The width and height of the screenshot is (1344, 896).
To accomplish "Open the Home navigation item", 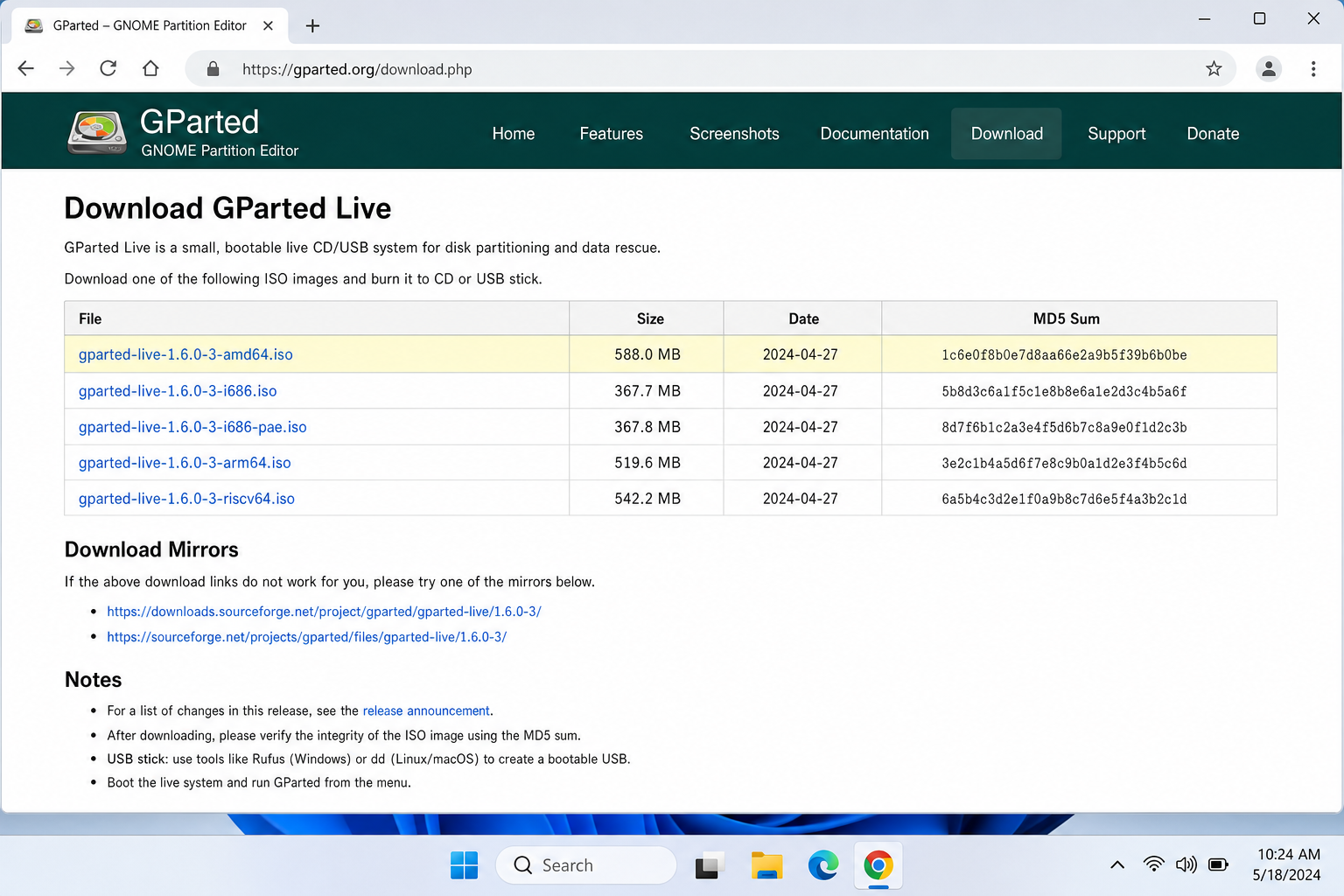I will click(514, 134).
